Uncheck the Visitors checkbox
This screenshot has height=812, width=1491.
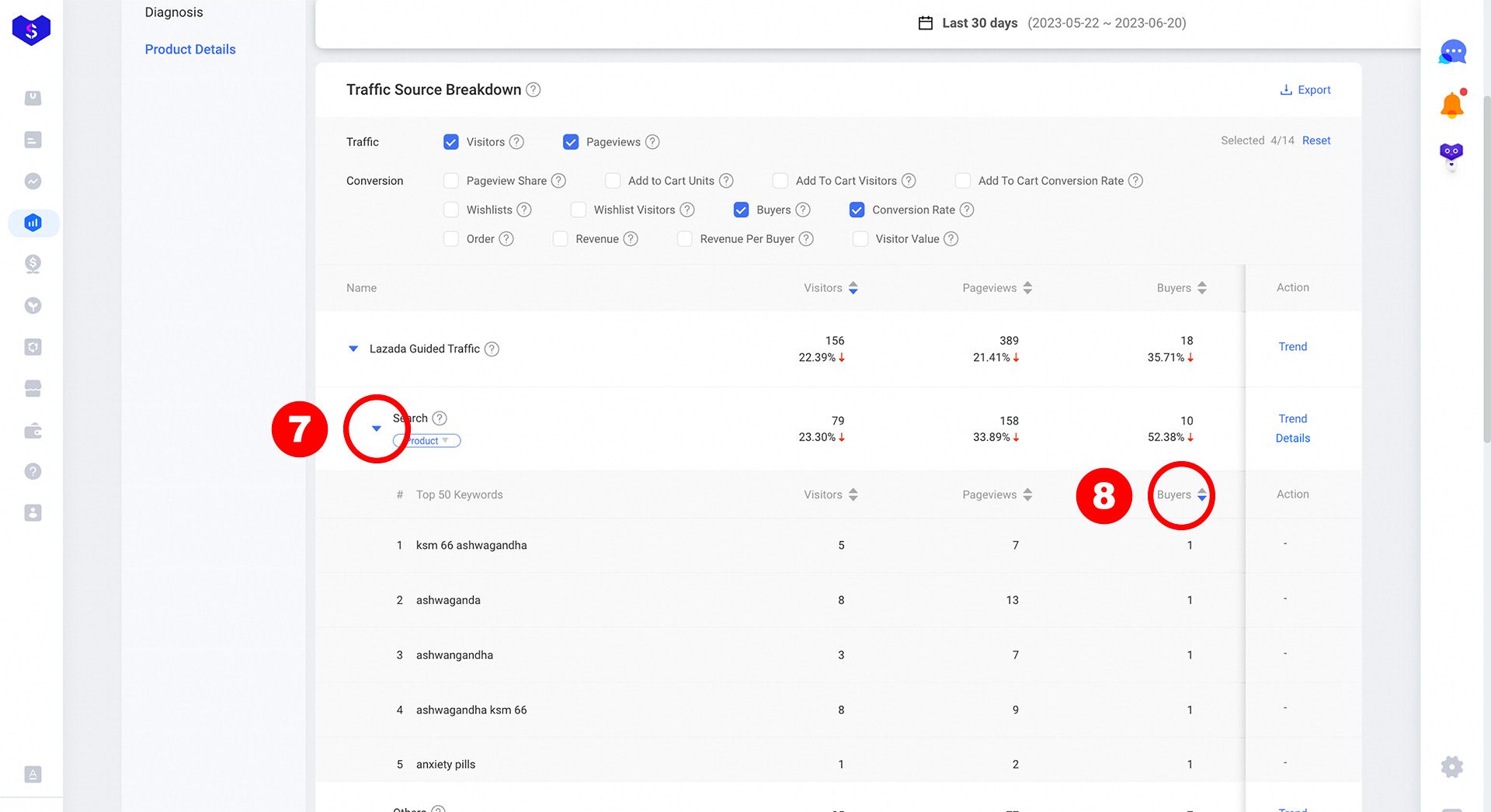(x=451, y=142)
